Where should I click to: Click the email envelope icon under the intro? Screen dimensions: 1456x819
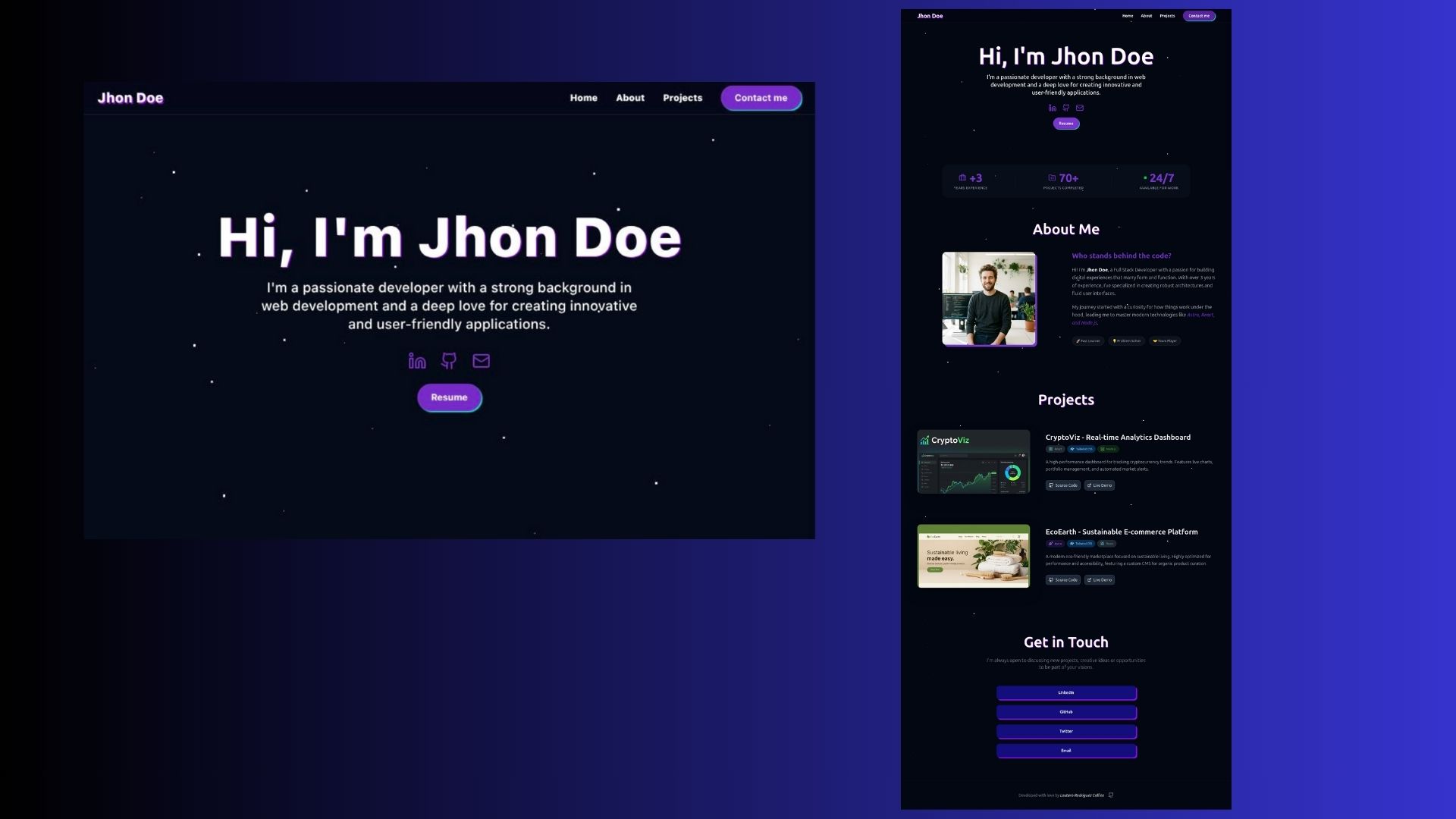(481, 361)
